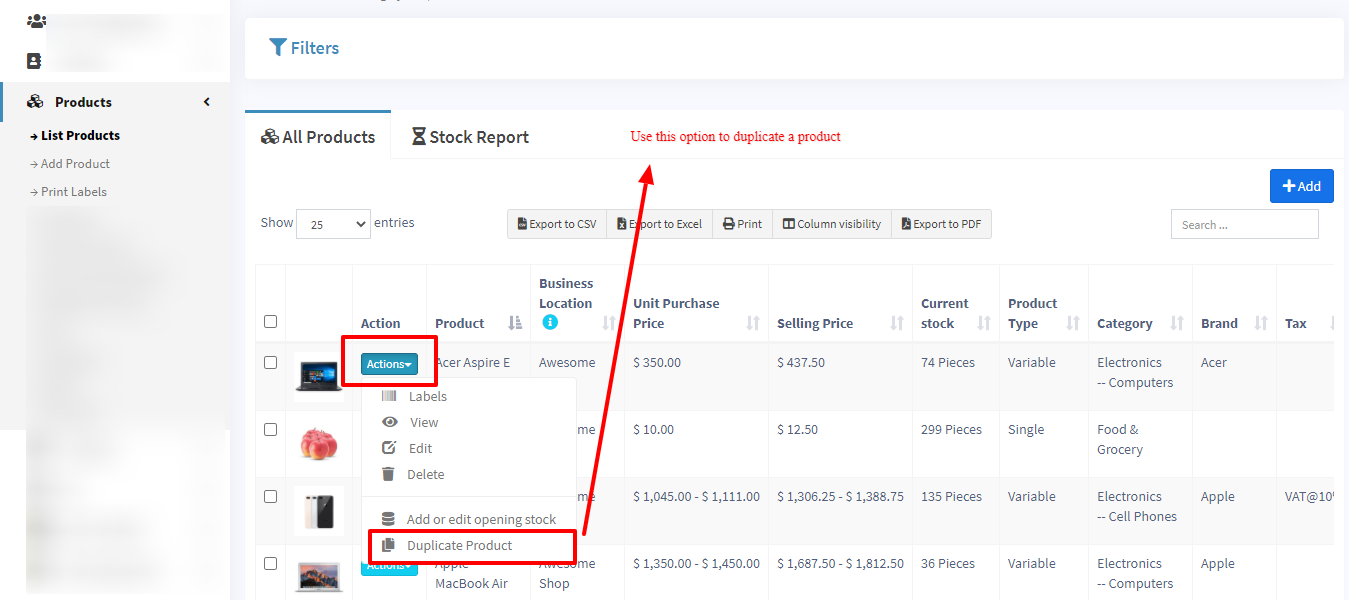Screen dimensions: 1349x600
Task: Click the Product column sort icon
Action: click(515, 323)
